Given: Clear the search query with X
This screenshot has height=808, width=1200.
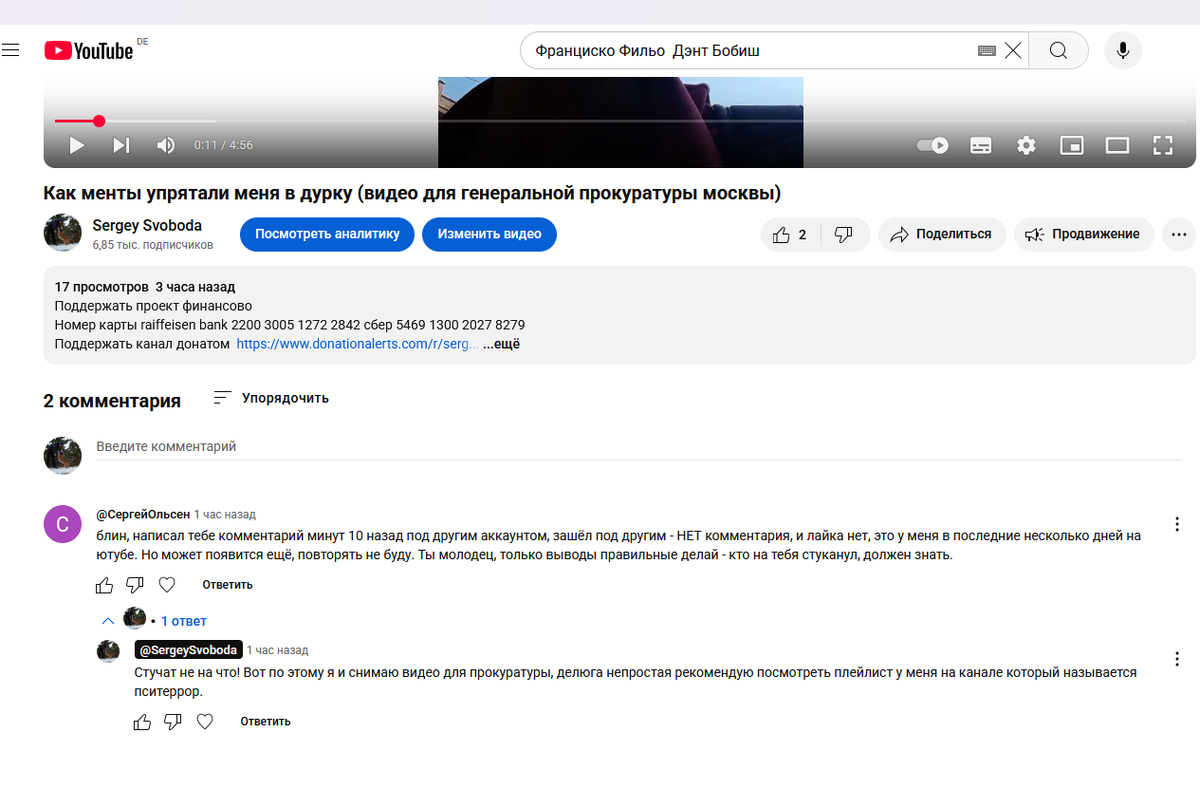Looking at the screenshot, I should 1013,50.
